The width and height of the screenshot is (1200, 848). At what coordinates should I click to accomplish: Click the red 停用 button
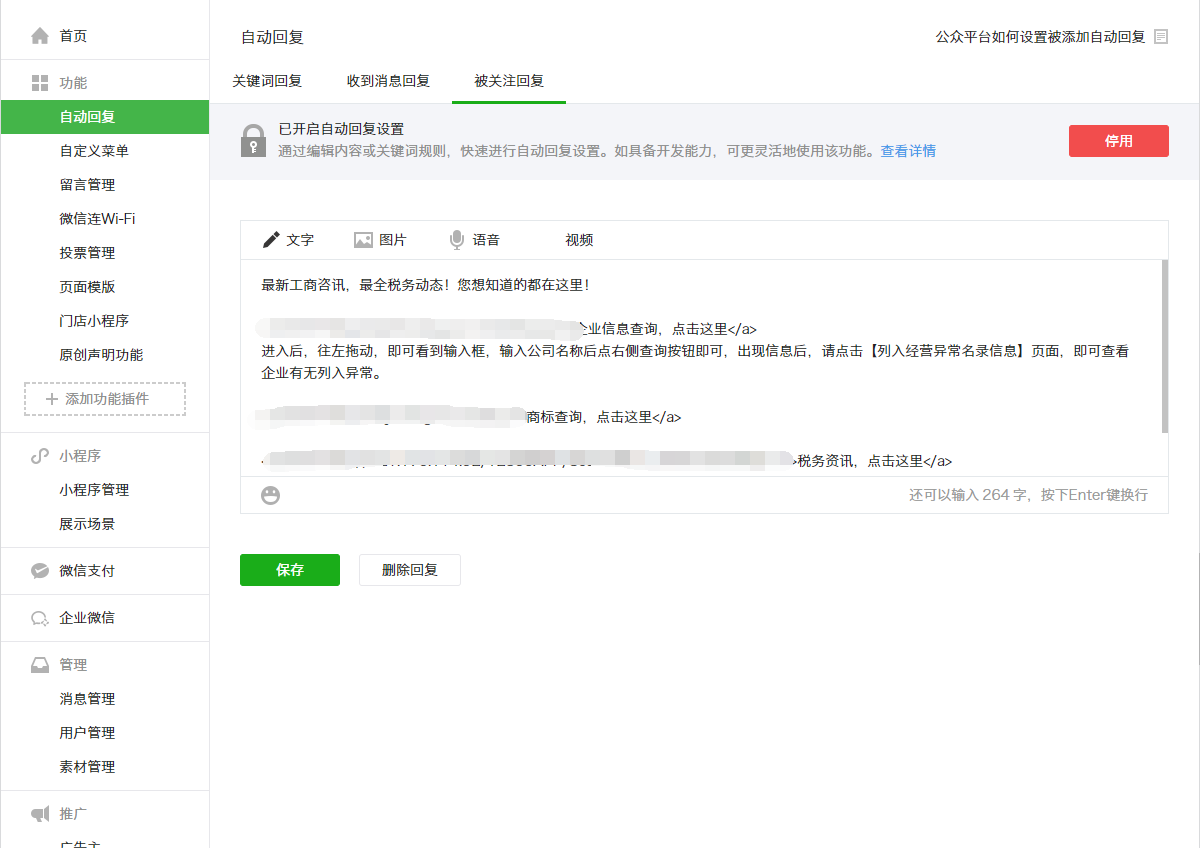coord(1119,141)
